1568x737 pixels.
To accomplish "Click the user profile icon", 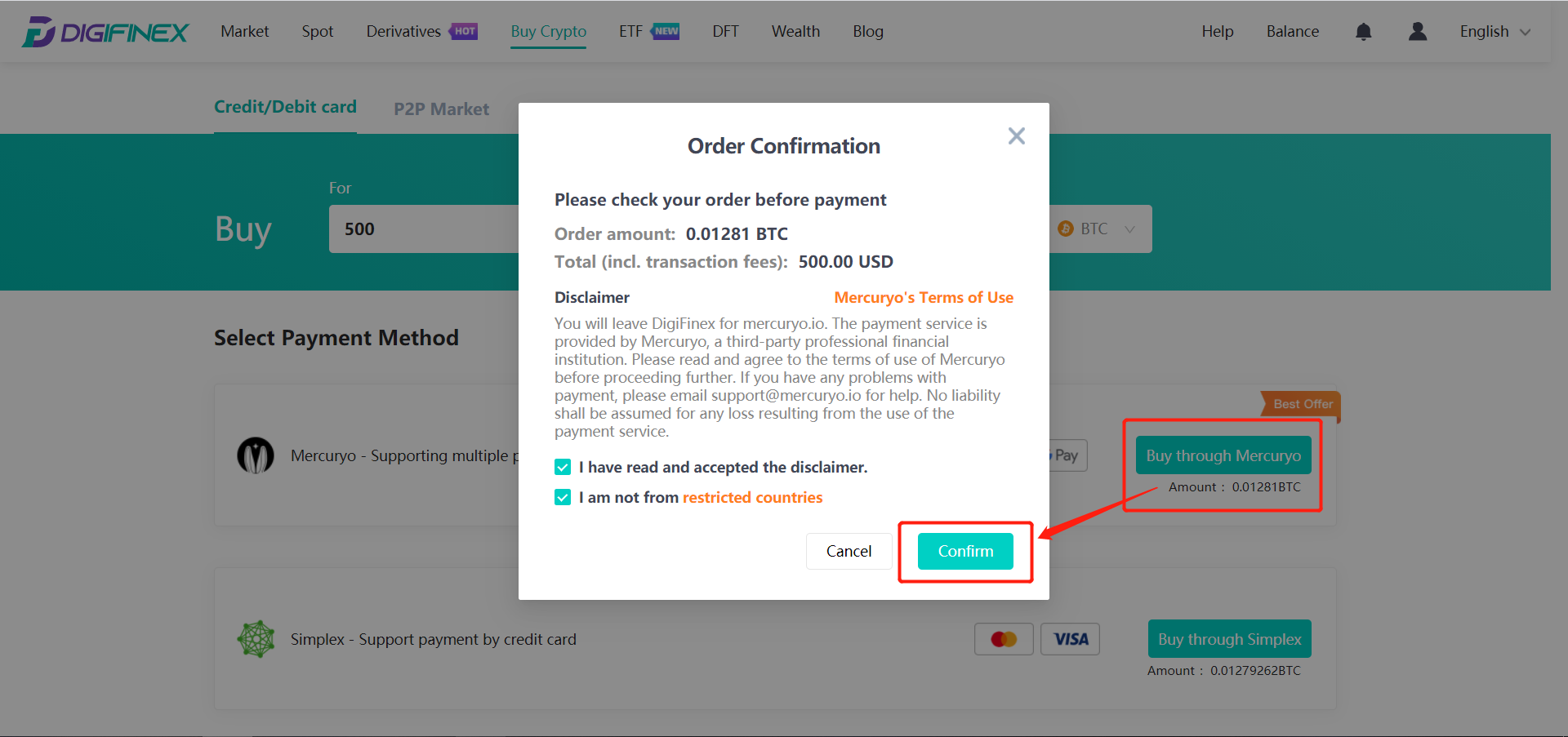I will coord(1417,31).
